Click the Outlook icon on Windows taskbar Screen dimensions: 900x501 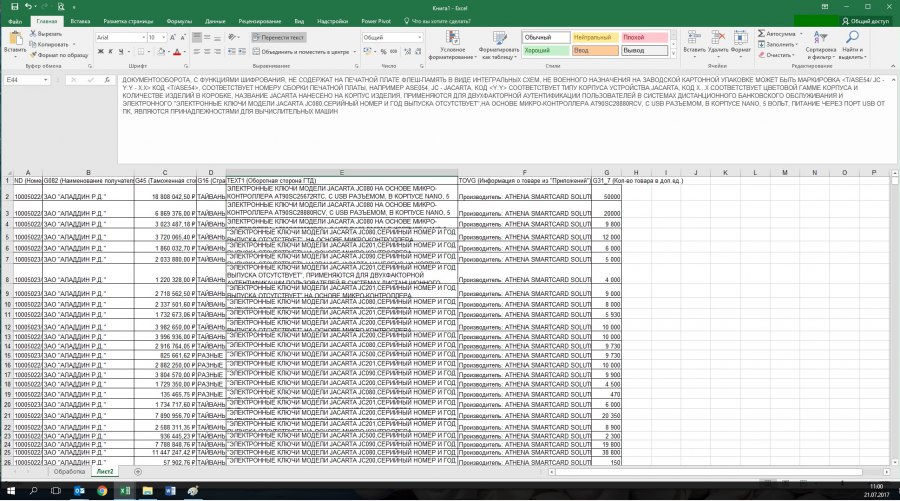(x=79, y=491)
